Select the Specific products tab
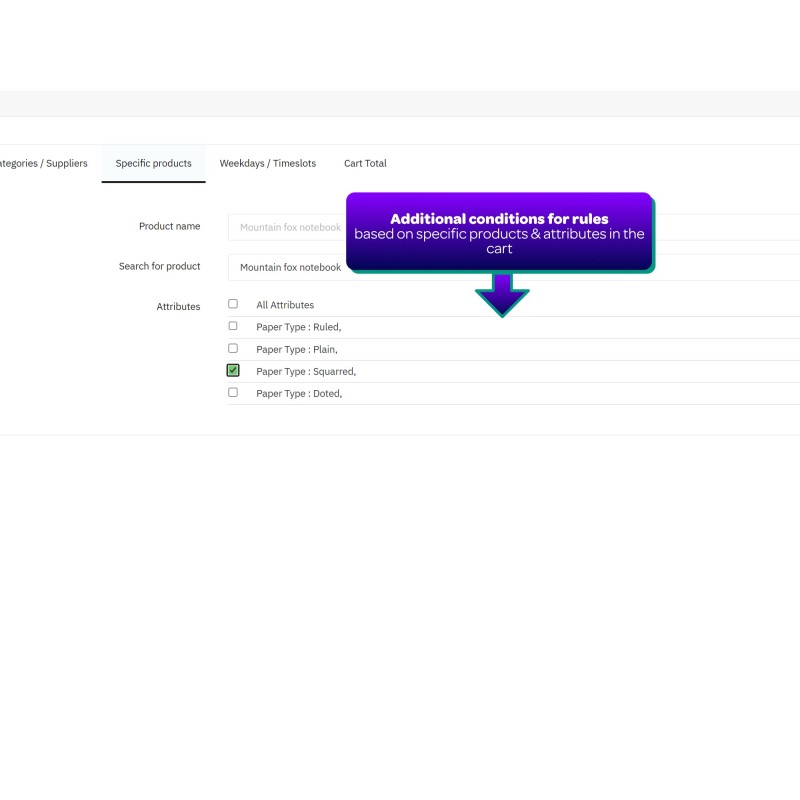Image resolution: width=800 pixels, height=800 pixels. 154,163
